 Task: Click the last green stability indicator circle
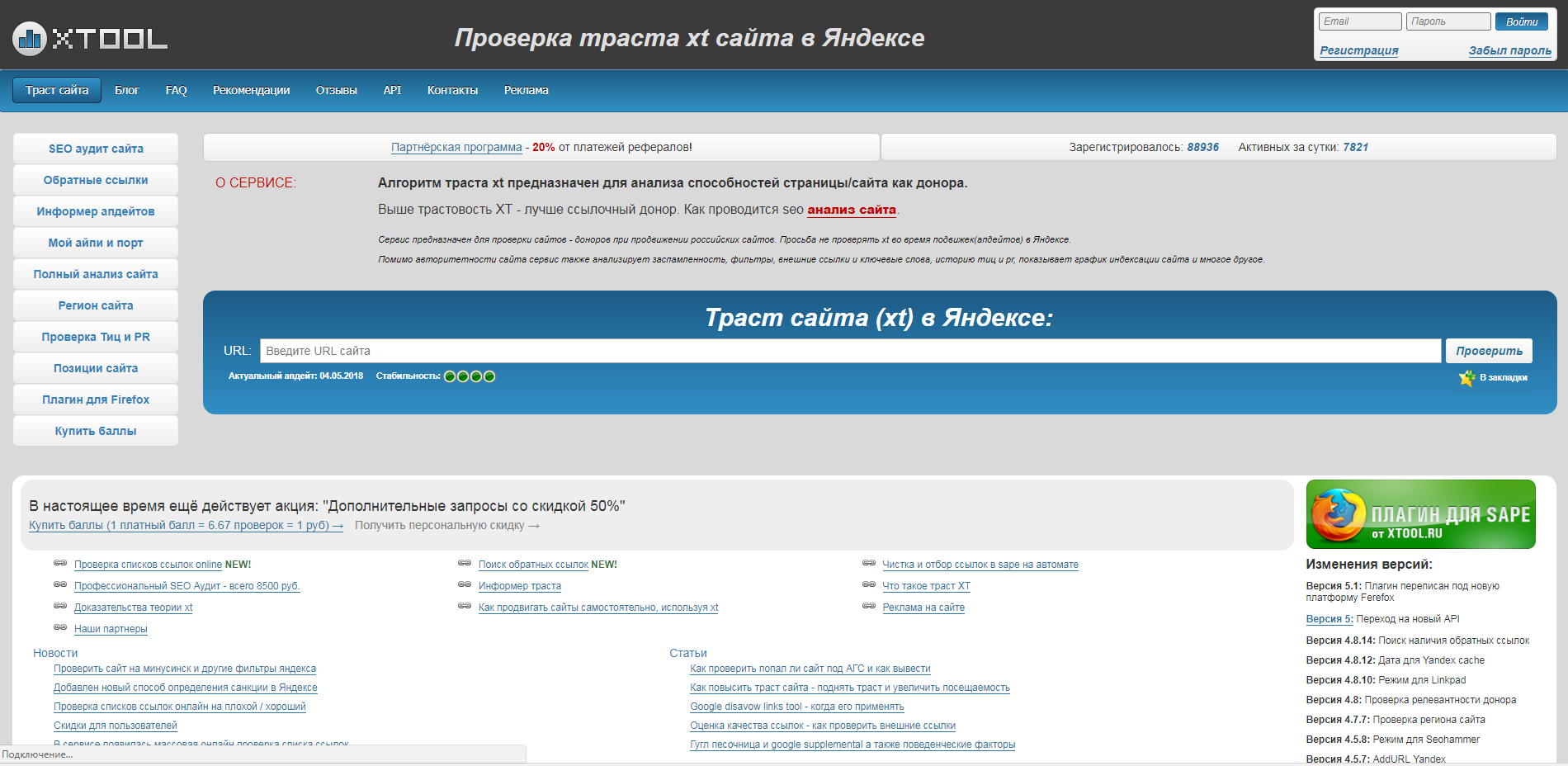coord(489,376)
